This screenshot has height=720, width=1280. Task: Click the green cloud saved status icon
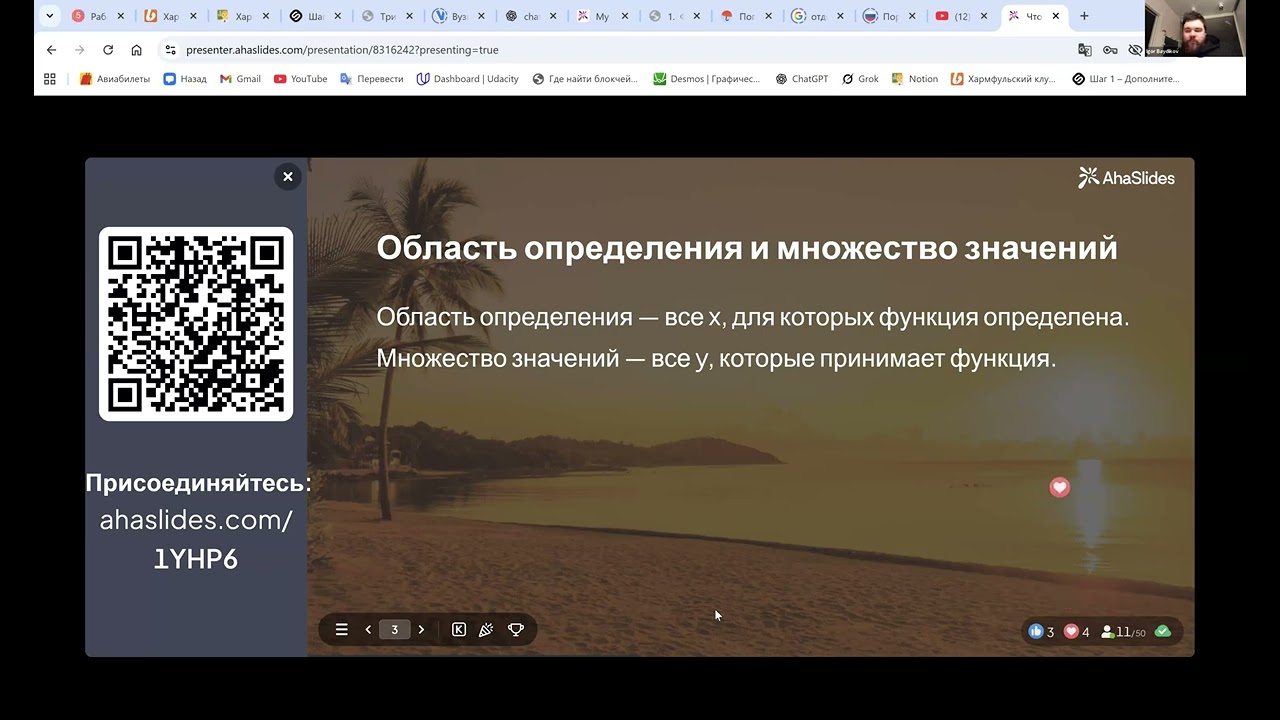pyautogui.click(x=1162, y=631)
